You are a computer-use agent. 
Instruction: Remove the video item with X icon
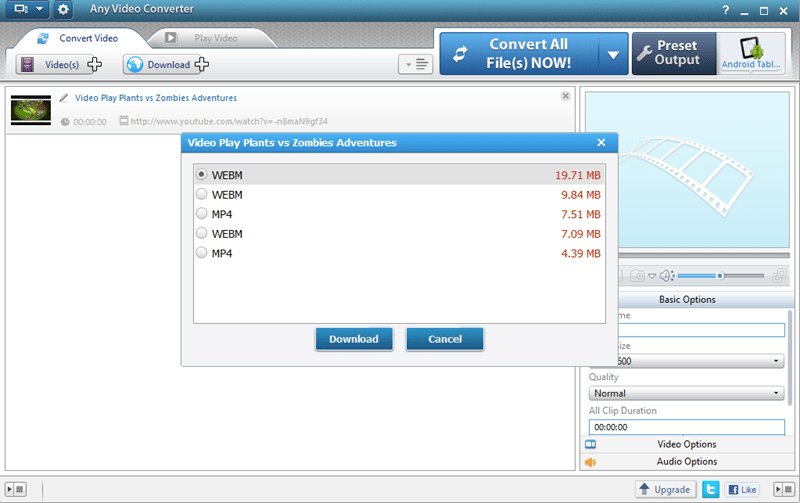click(565, 96)
